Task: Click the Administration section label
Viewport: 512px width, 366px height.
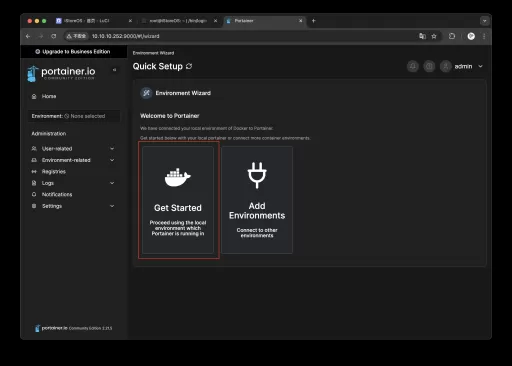Action: point(49,134)
